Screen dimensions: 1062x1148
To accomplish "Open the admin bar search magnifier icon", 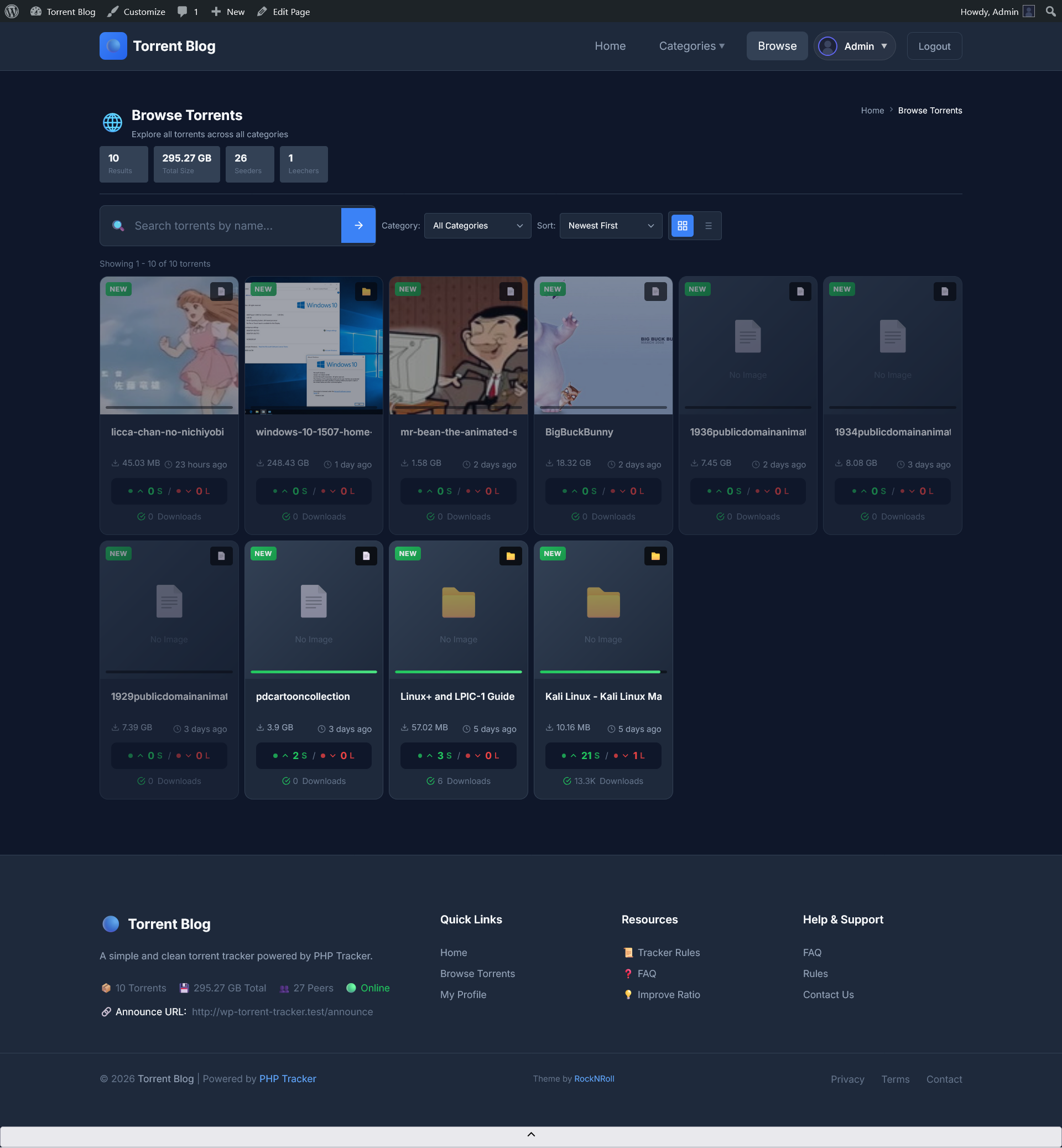I will coord(1050,12).
